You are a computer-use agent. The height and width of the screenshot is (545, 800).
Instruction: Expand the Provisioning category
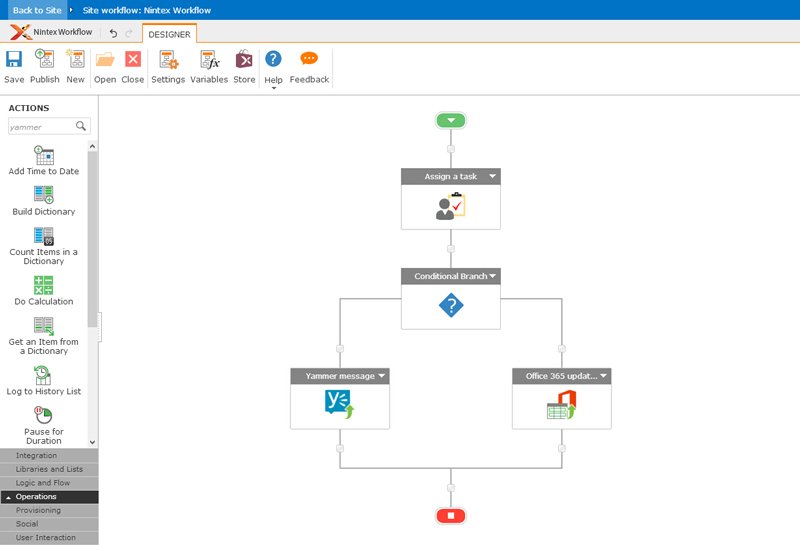[49, 510]
